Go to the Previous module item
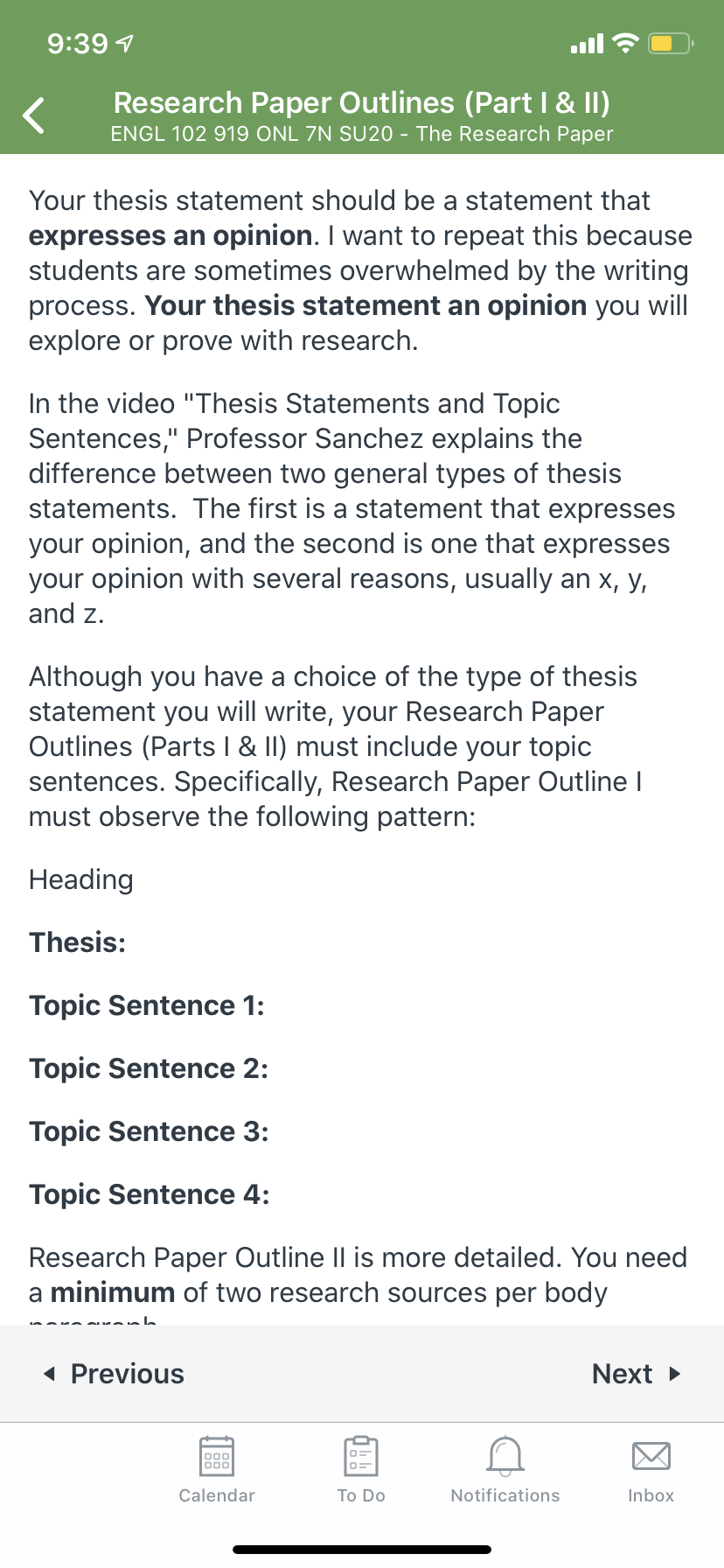This screenshot has height=1568, width=724. (115, 1374)
